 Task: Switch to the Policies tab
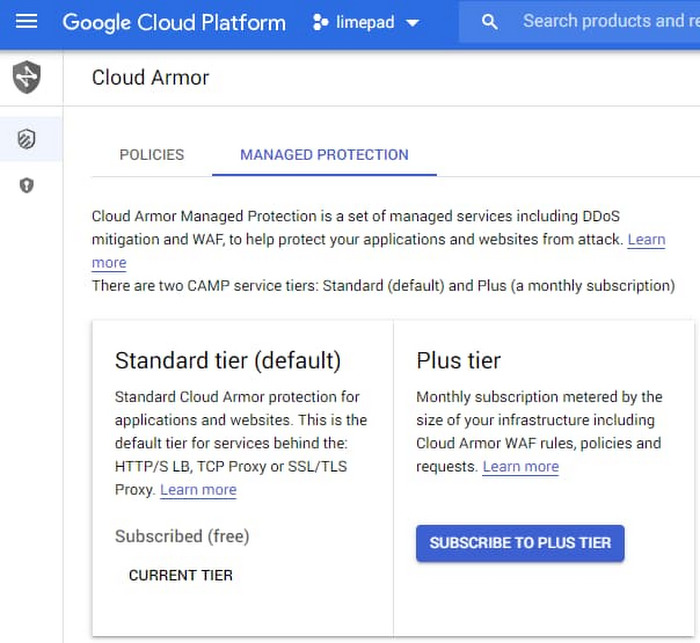[x=152, y=155]
